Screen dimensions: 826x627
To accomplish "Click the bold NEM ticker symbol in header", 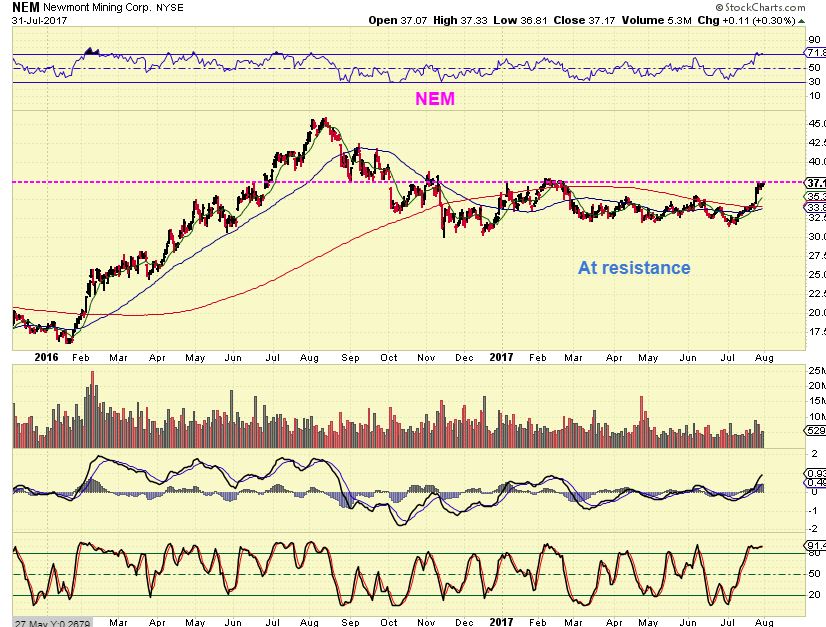I will 26,7.
